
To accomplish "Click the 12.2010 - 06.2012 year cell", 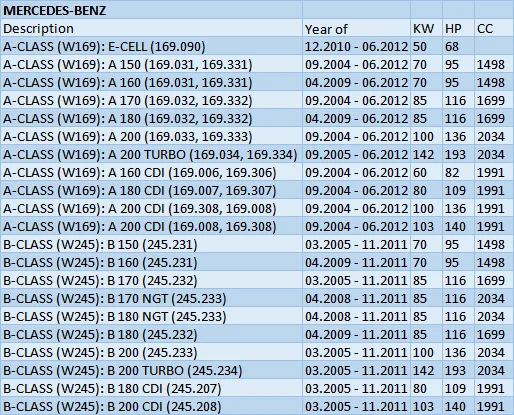I will (x=356, y=46).
